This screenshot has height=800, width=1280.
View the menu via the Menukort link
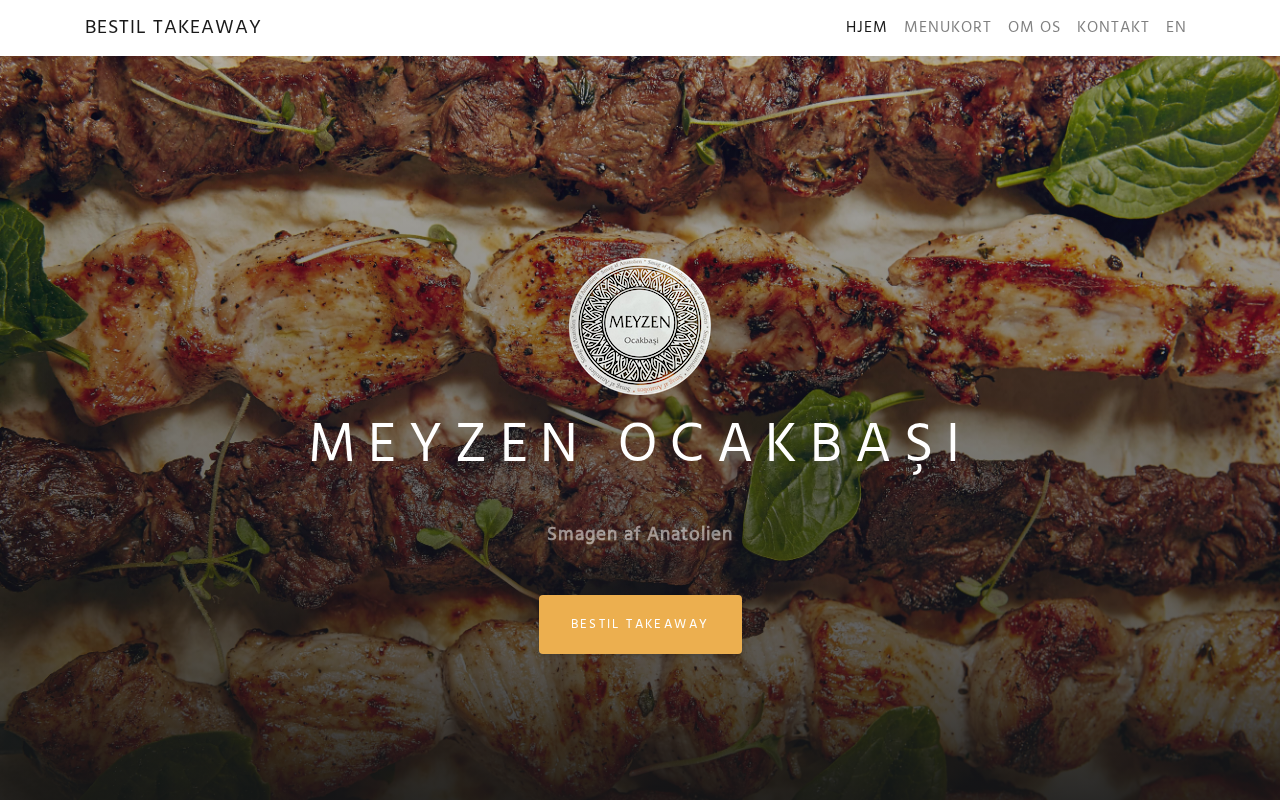click(947, 28)
